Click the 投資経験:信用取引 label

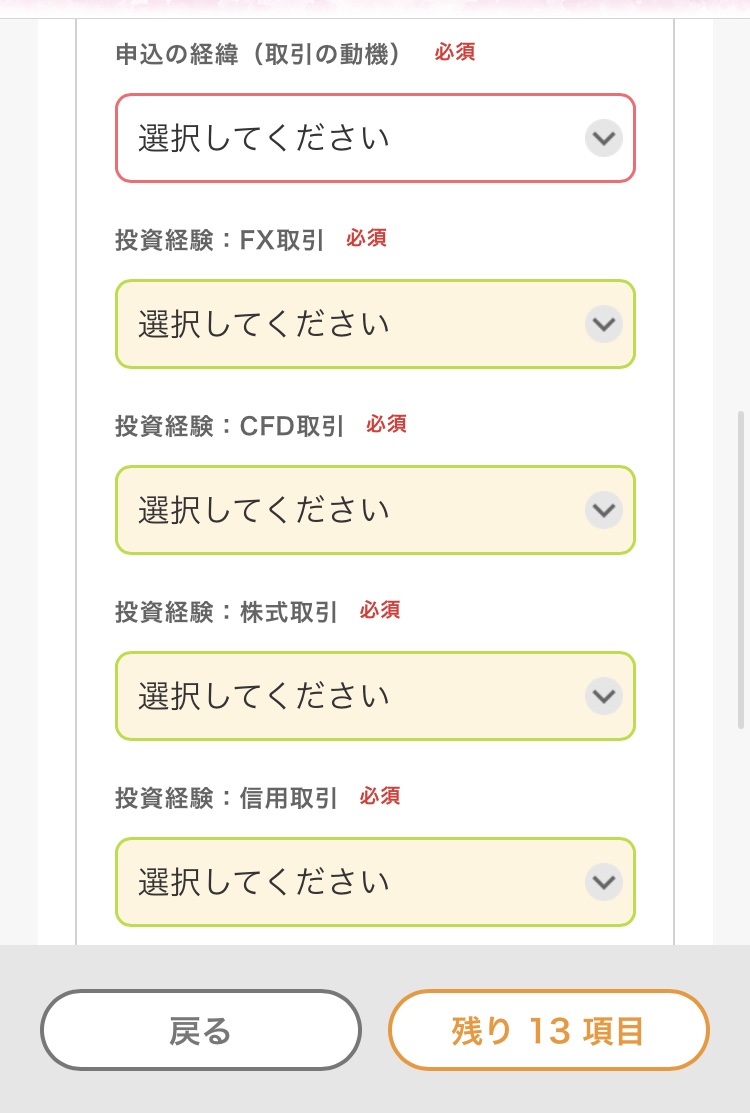tap(226, 797)
